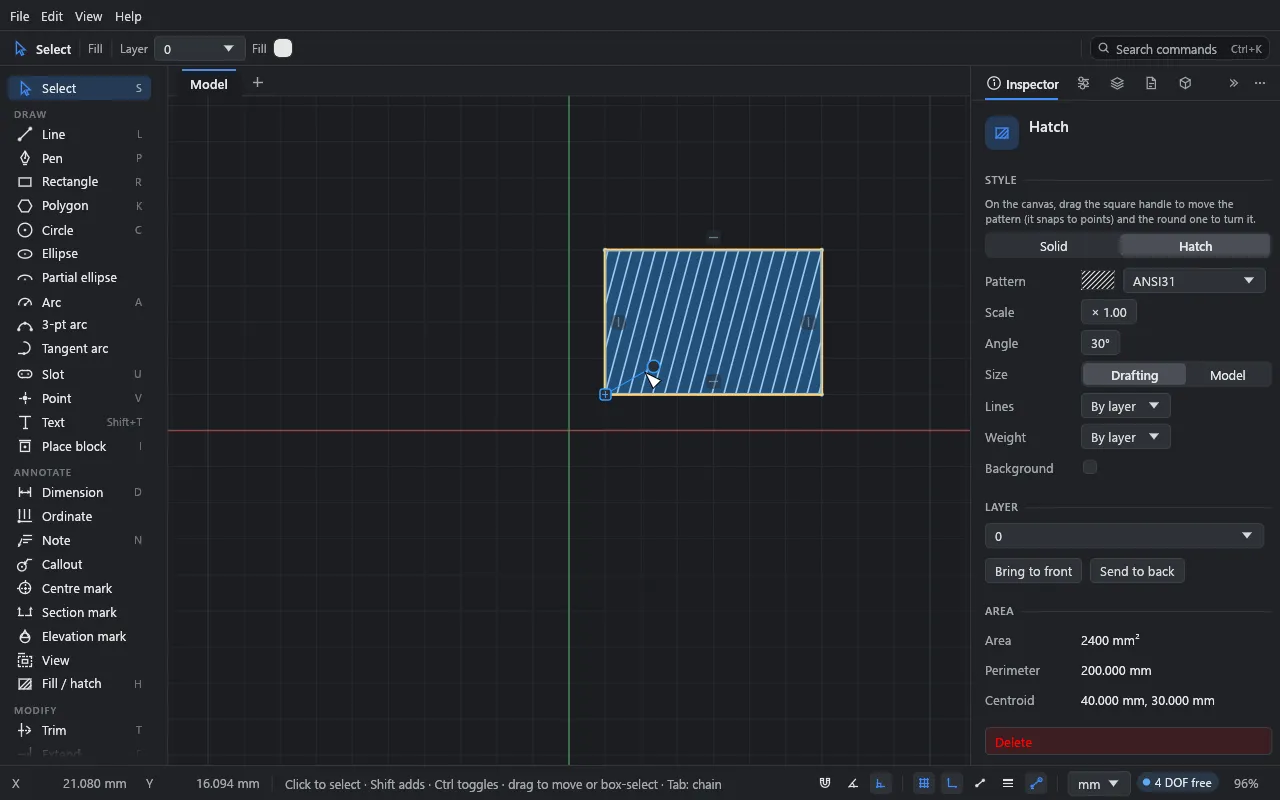The image size is (1280, 800).
Task: Open the File menu
Action: 19,16
